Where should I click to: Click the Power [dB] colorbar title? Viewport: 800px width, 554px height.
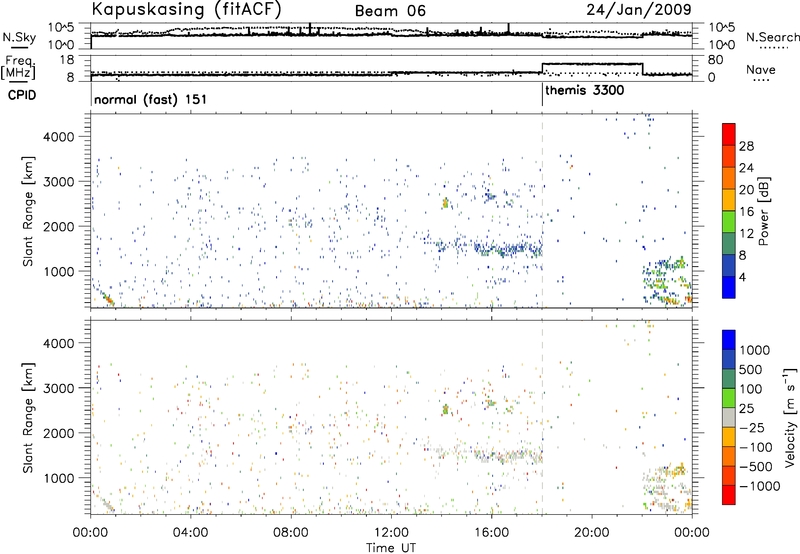(x=763, y=211)
